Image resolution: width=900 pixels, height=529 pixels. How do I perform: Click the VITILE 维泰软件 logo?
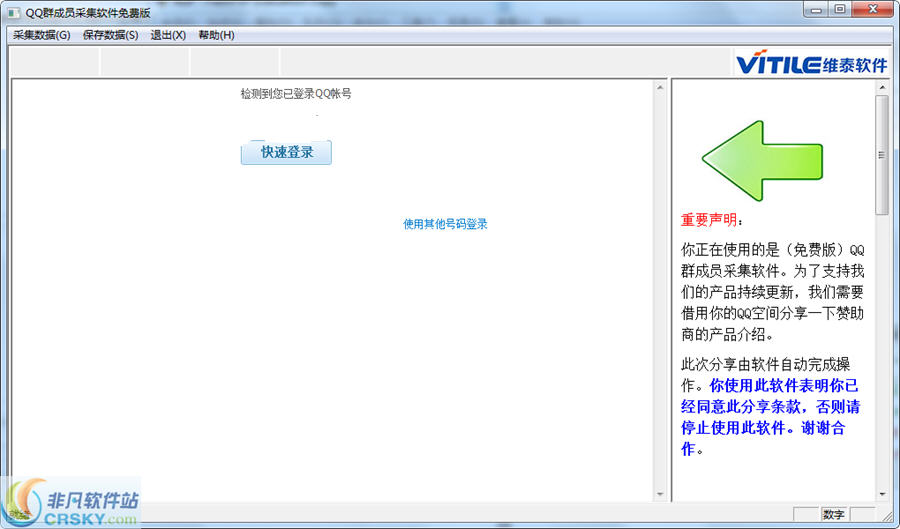coord(811,62)
